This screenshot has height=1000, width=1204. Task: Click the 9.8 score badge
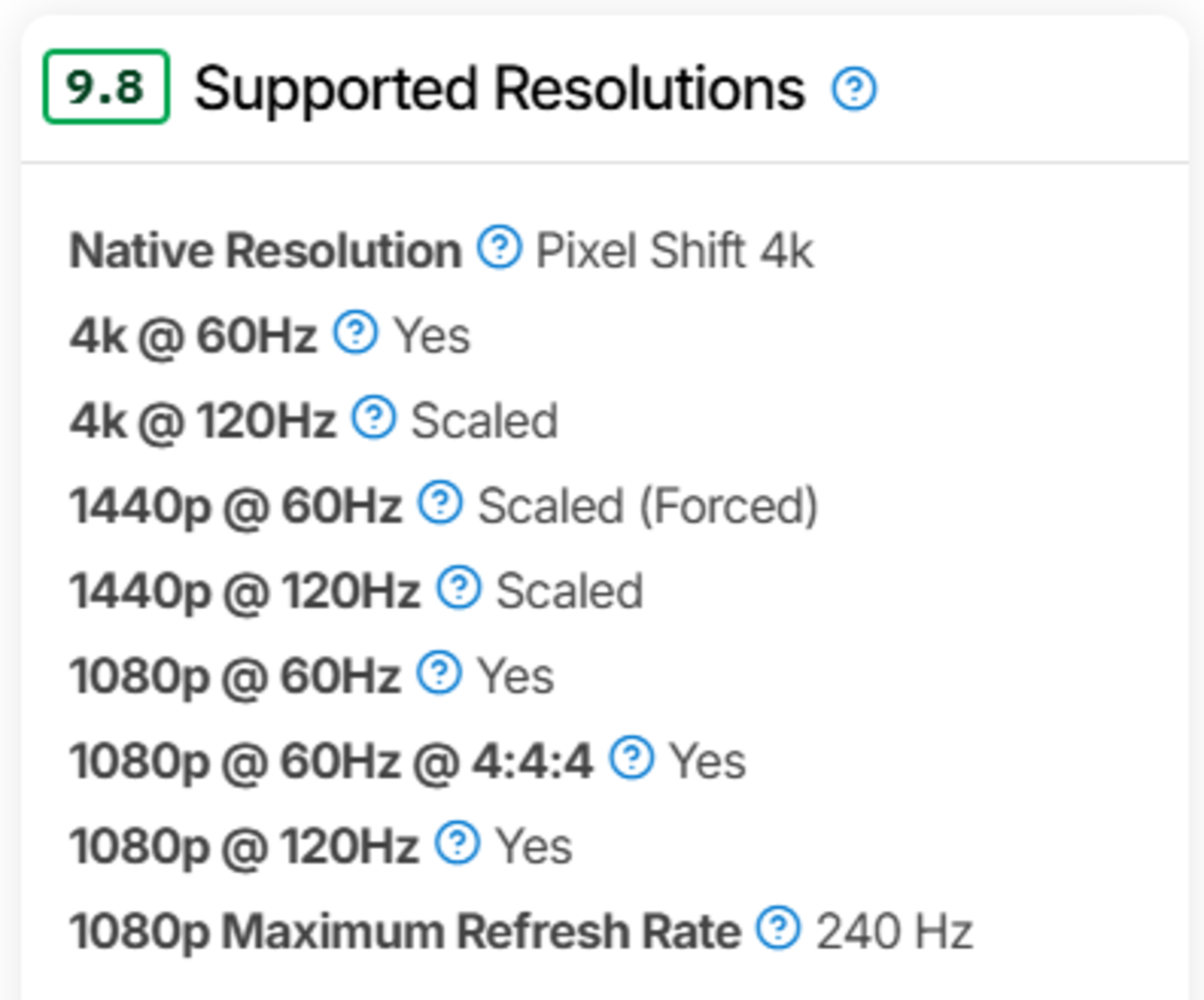(106, 87)
